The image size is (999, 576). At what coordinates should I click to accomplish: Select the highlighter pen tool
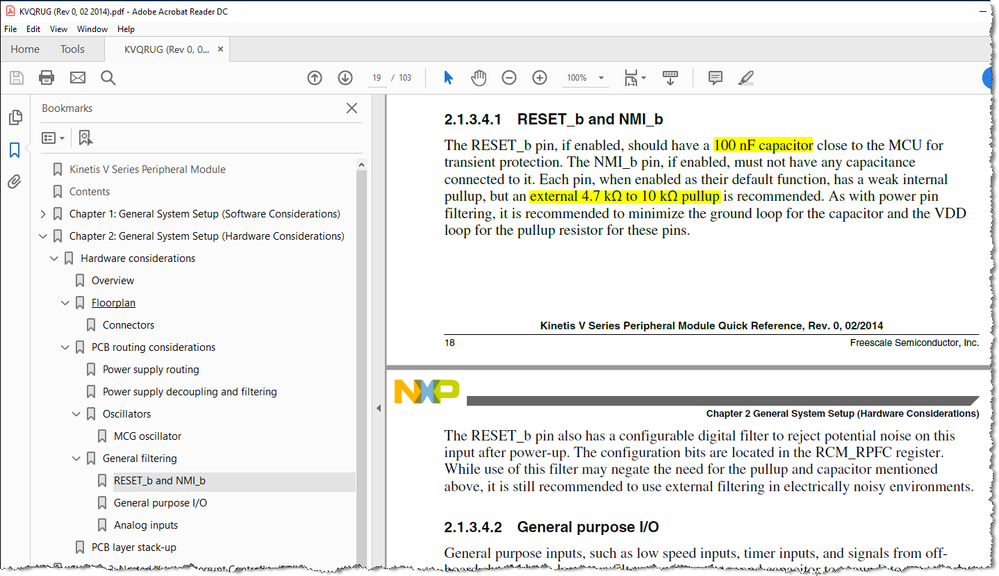(746, 78)
